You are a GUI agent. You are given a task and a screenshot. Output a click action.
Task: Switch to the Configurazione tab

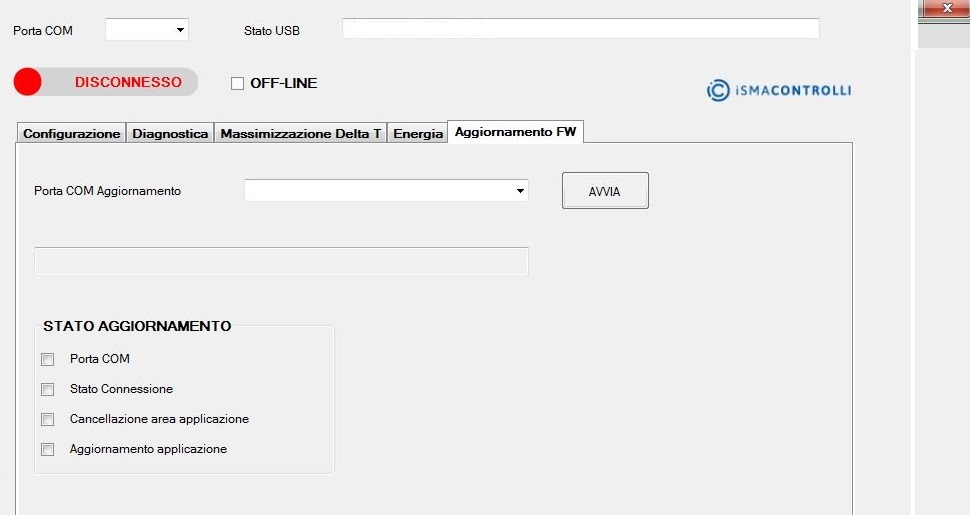(x=71, y=134)
